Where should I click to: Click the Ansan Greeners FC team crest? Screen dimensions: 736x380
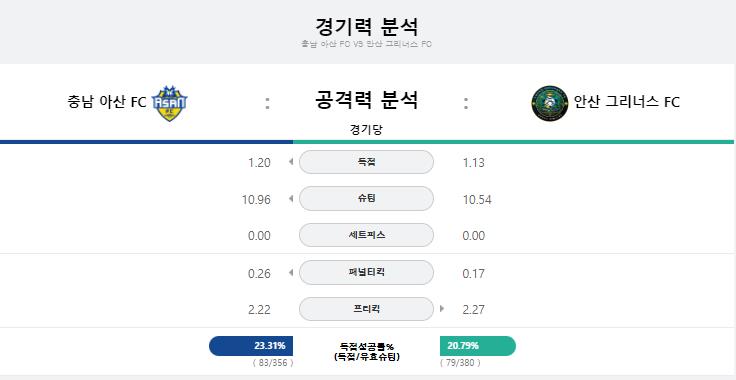point(550,103)
